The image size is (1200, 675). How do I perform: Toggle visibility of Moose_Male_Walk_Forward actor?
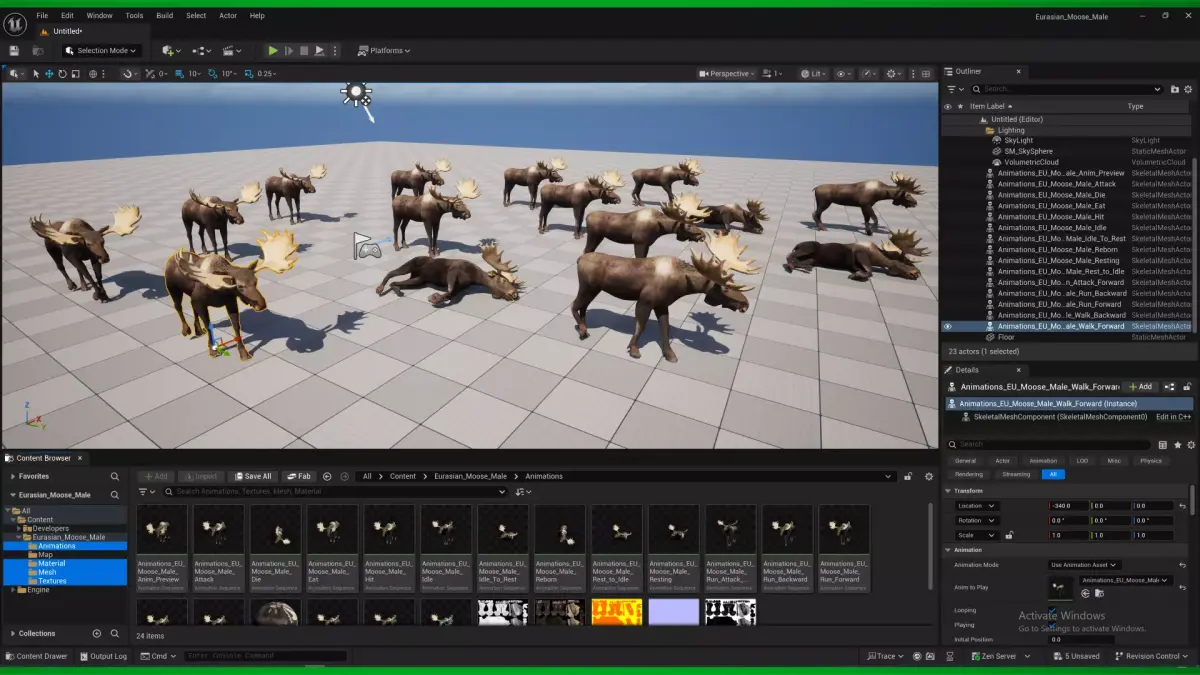pos(948,326)
